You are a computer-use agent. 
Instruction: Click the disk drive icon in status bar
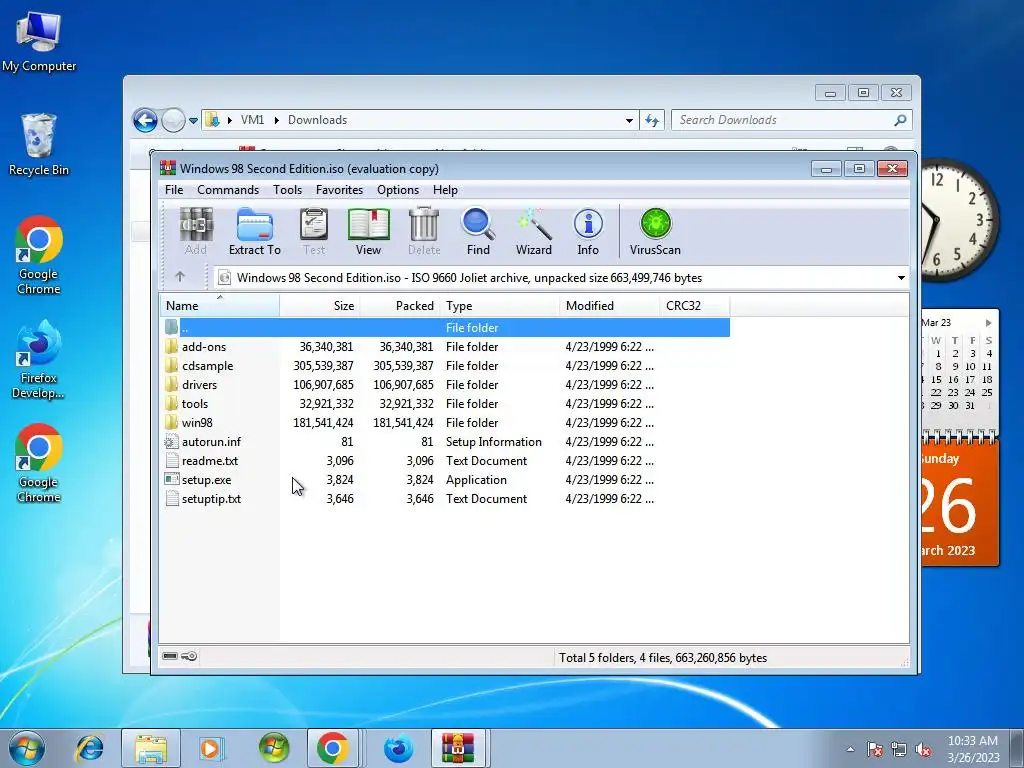170,656
